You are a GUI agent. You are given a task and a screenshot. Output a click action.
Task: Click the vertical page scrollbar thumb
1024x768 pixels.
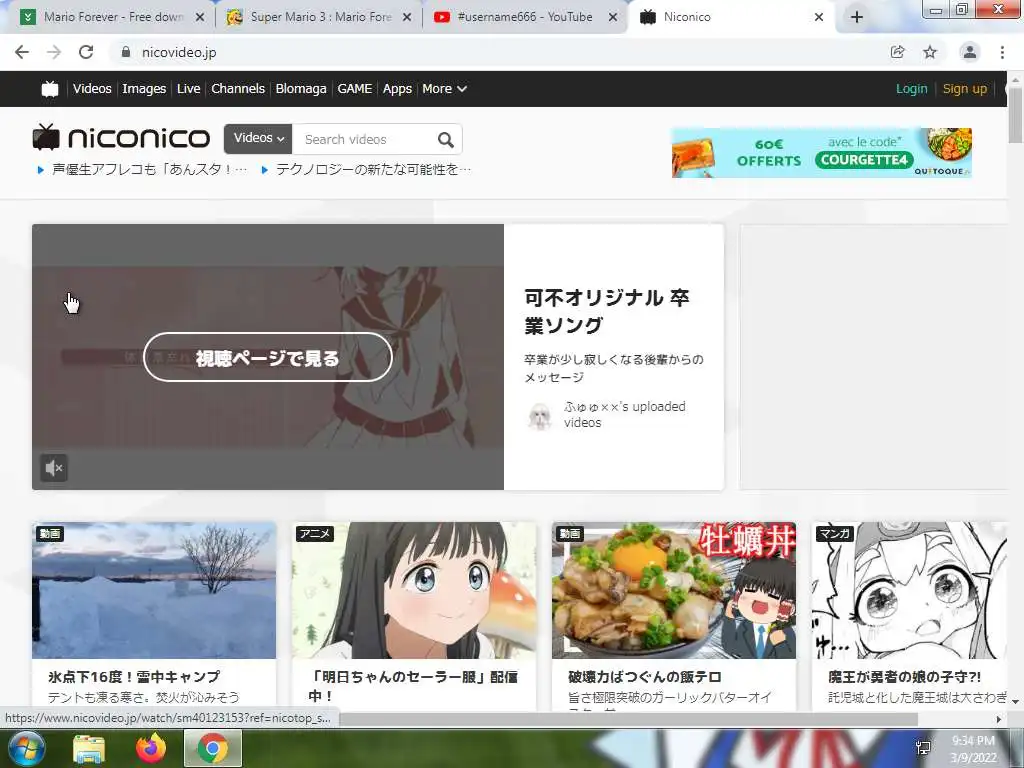1015,114
